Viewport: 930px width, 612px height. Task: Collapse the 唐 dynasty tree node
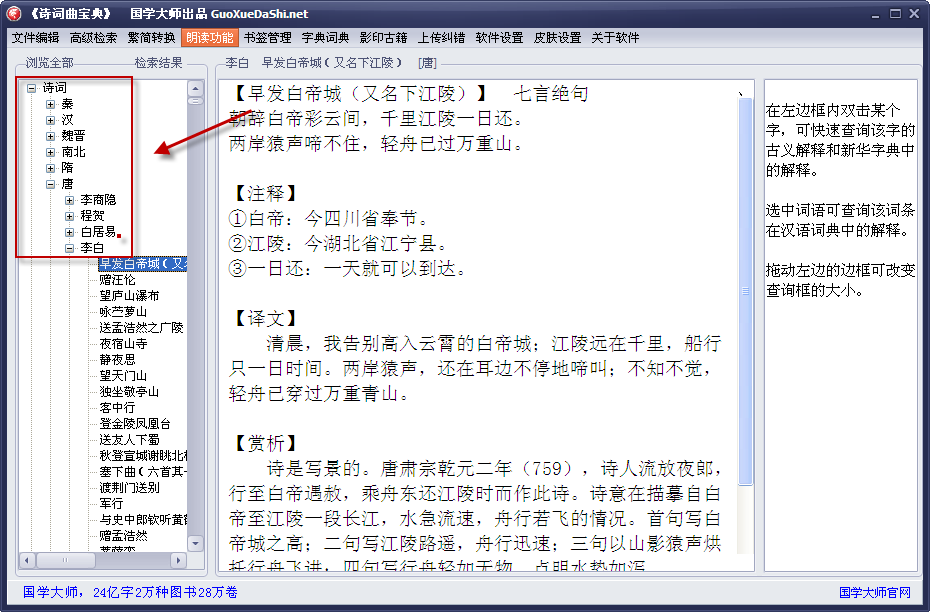[51, 184]
